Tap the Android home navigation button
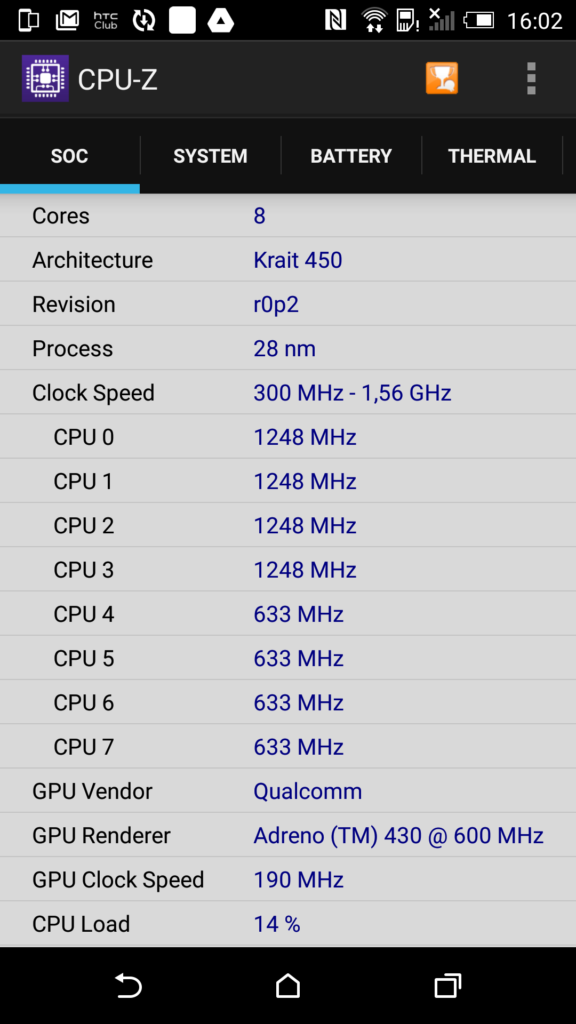The image size is (576, 1024). point(287,985)
